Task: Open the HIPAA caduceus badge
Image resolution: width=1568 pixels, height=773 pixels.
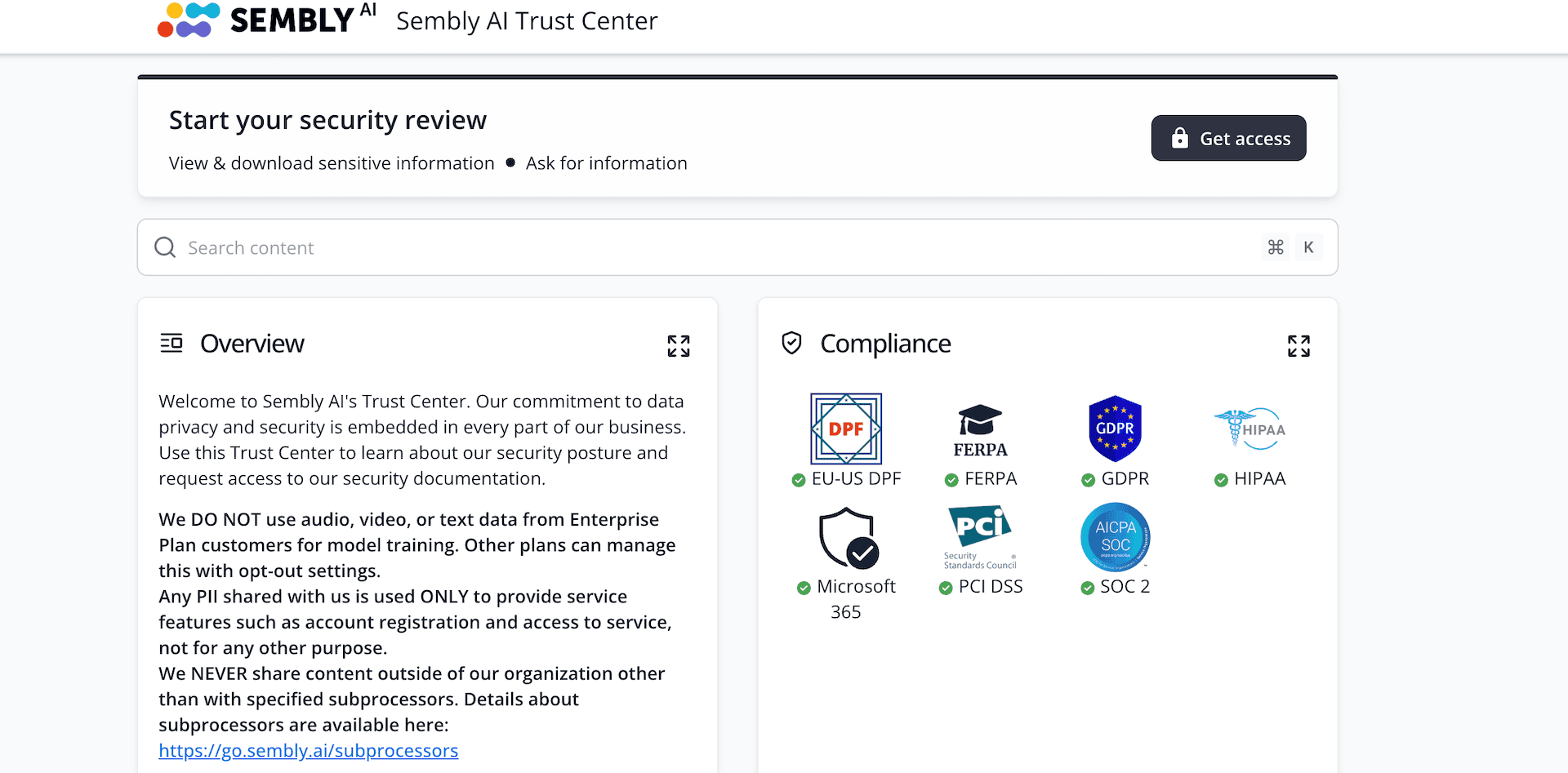Action: tap(1249, 429)
